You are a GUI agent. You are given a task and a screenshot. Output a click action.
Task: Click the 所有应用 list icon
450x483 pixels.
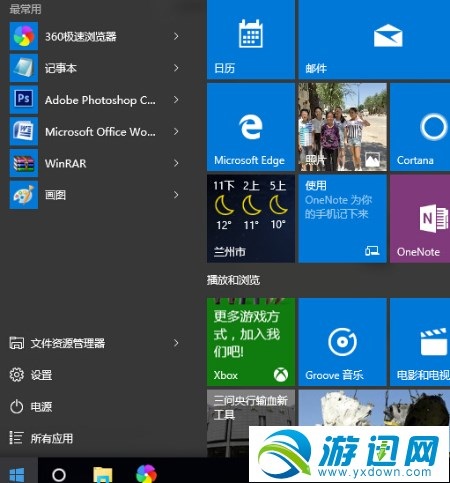pyautogui.click(x=16, y=438)
